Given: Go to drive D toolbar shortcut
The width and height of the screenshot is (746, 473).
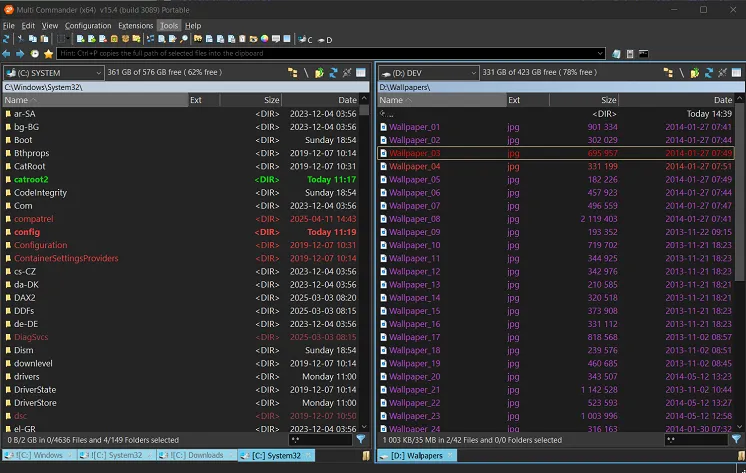Looking at the screenshot, I should pyautogui.click(x=325, y=39).
